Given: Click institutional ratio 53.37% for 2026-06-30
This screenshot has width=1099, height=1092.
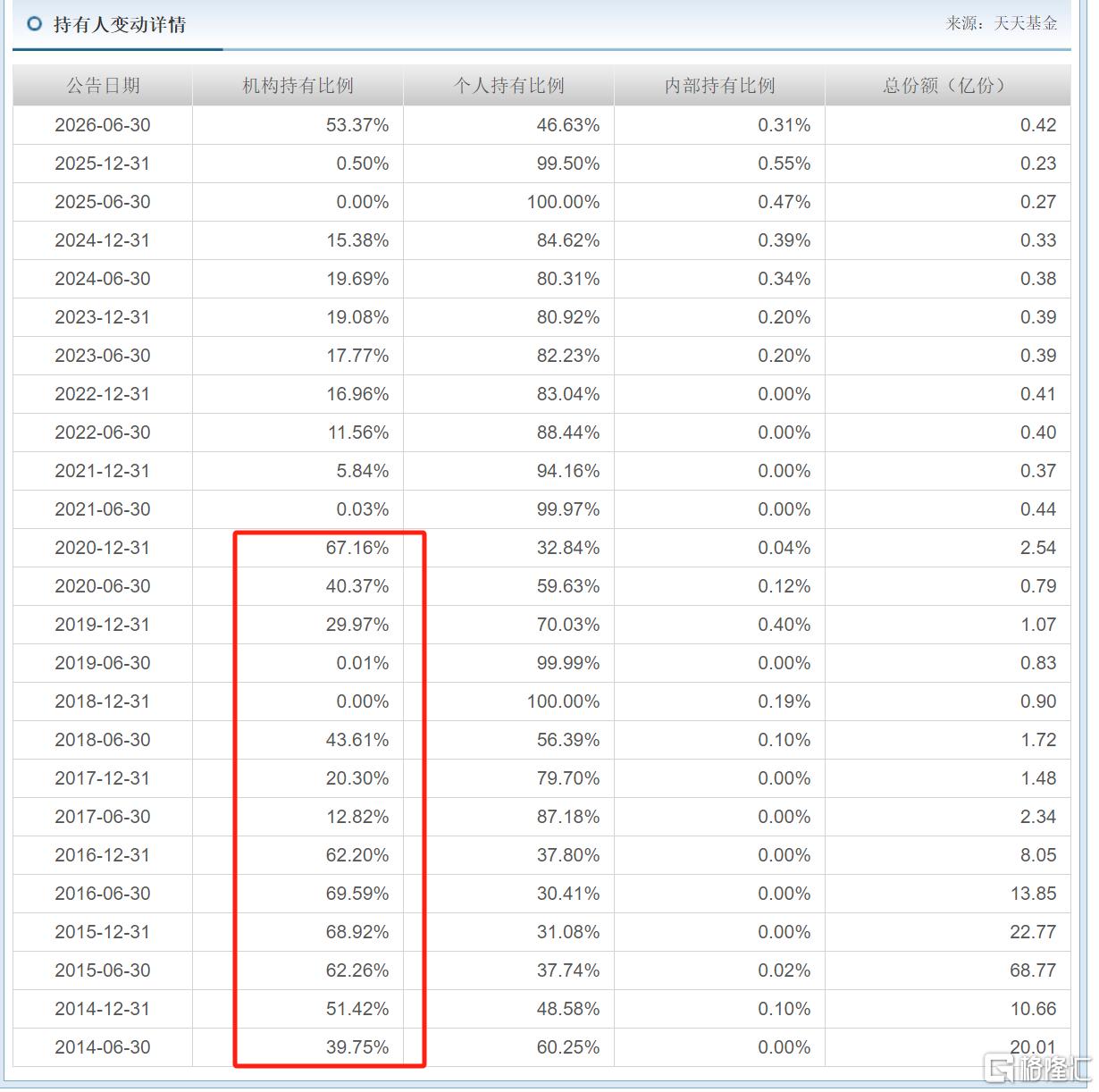Looking at the screenshot, I should pos(357,125).
